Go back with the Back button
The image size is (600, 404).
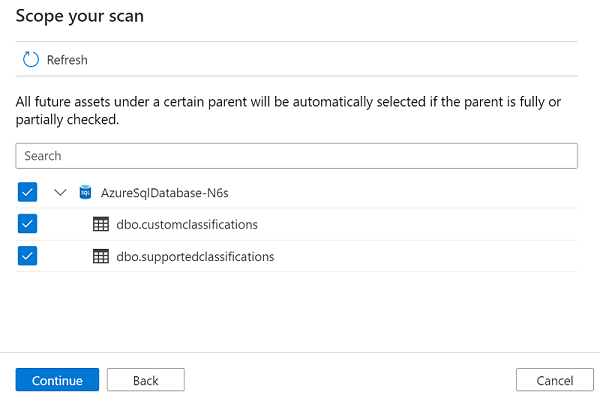click(x=146, y=380)
